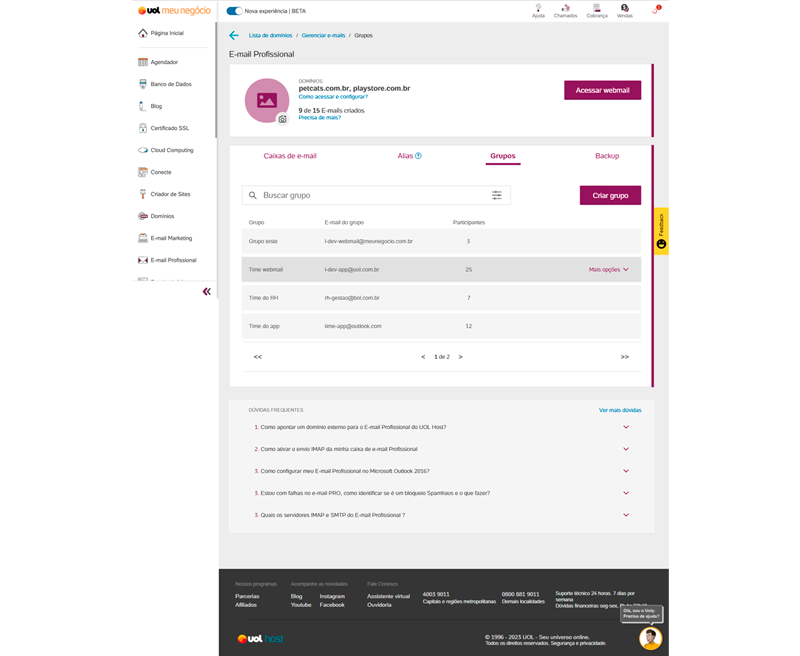Switch to the Caixas de e-mail tab
Viewport: 800px width, 656px height.
click(x=290, y=156)
